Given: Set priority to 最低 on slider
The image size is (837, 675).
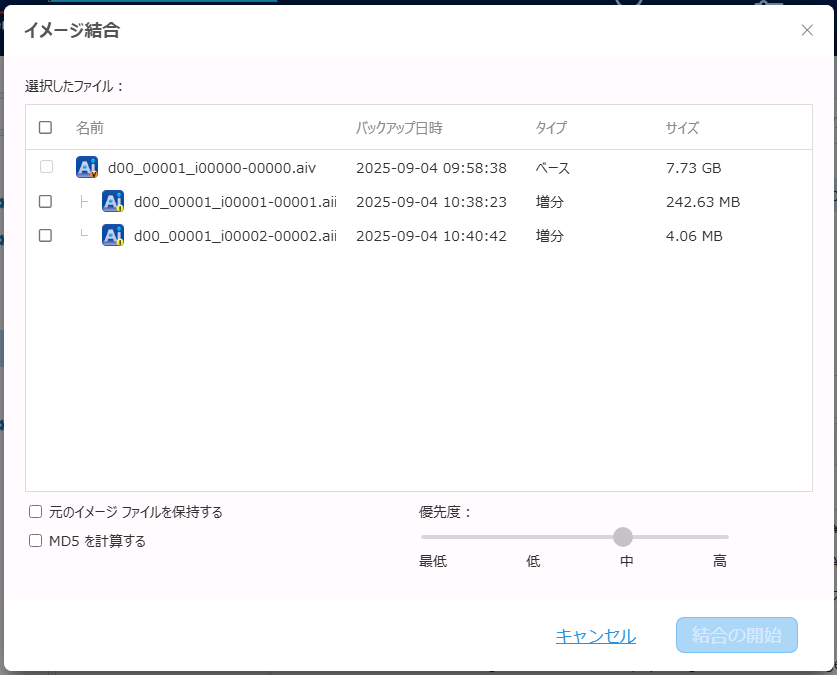Looking at the screenshot, I should (x=423, y=537).
